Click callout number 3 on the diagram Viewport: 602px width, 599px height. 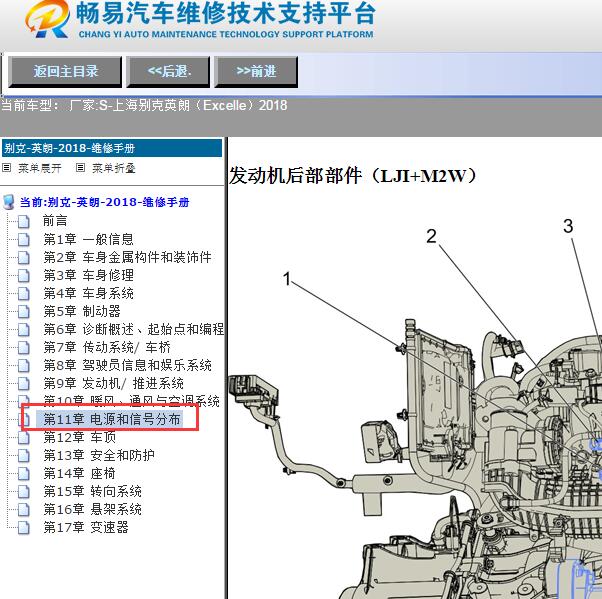568,226
